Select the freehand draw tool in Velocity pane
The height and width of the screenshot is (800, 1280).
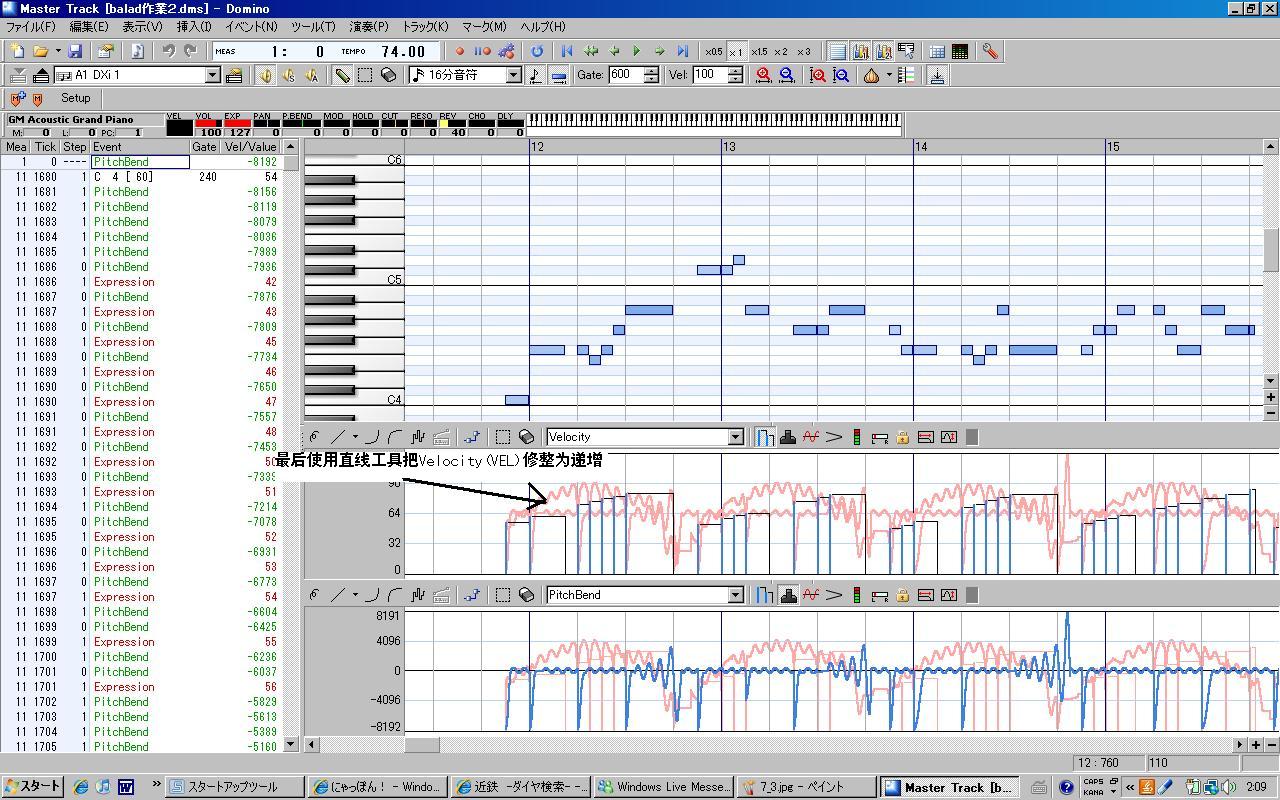[315, 437]
